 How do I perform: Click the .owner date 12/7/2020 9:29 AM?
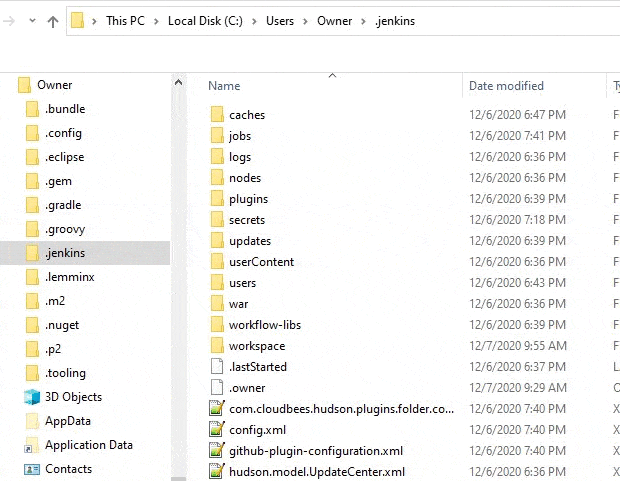tap(518, 388)
